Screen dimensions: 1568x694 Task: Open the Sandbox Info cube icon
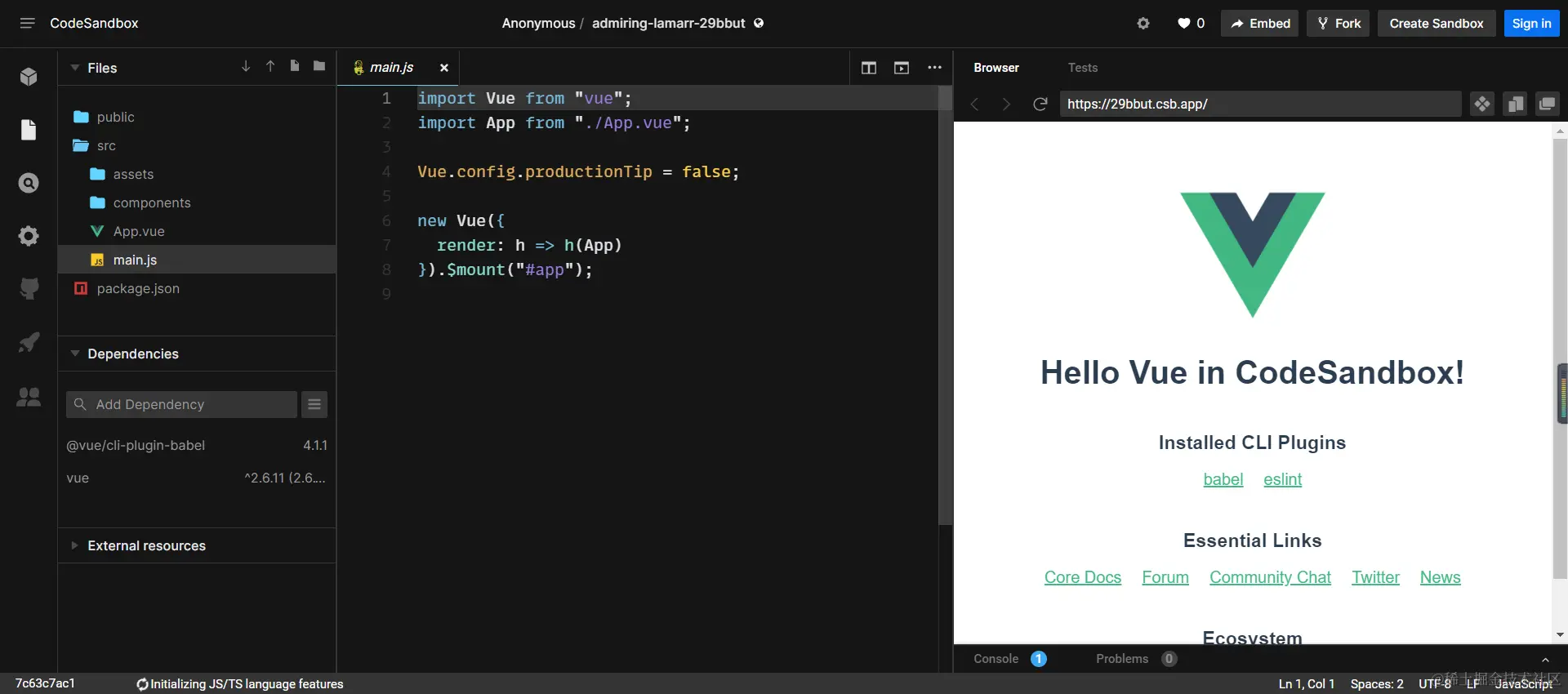pyautogui.click(x=29, y=77)
